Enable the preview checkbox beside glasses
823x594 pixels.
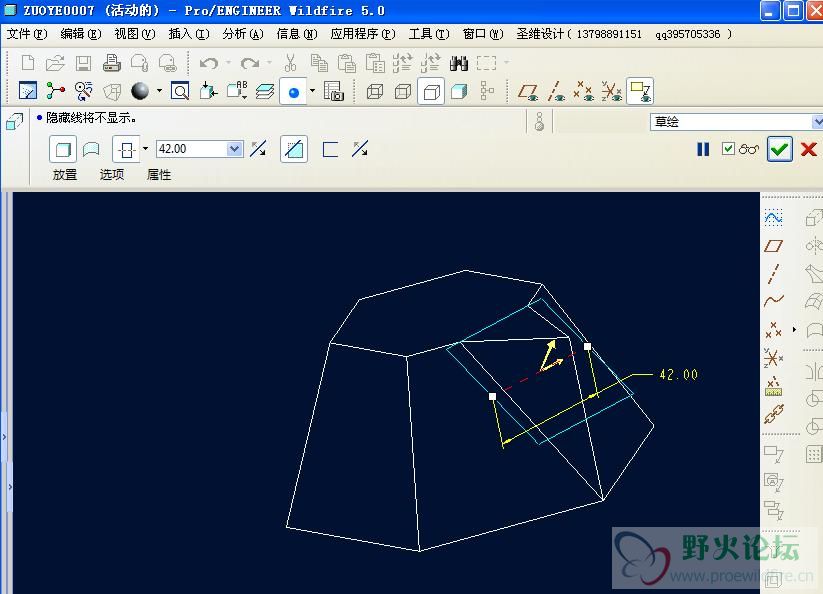(728, 149)
